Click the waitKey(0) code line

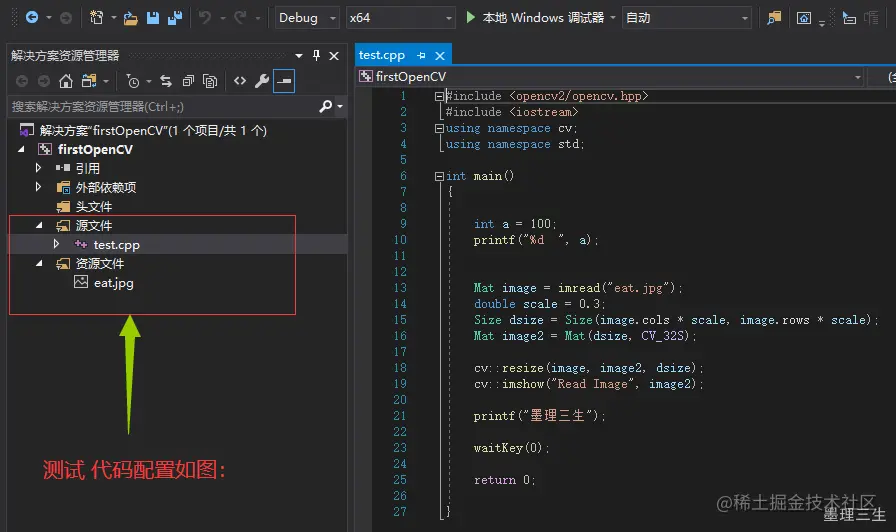511,448
